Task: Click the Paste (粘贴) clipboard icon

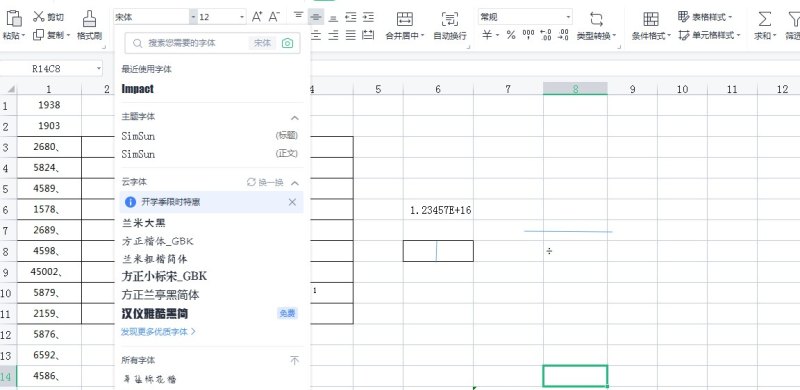Action: point(13,18)
